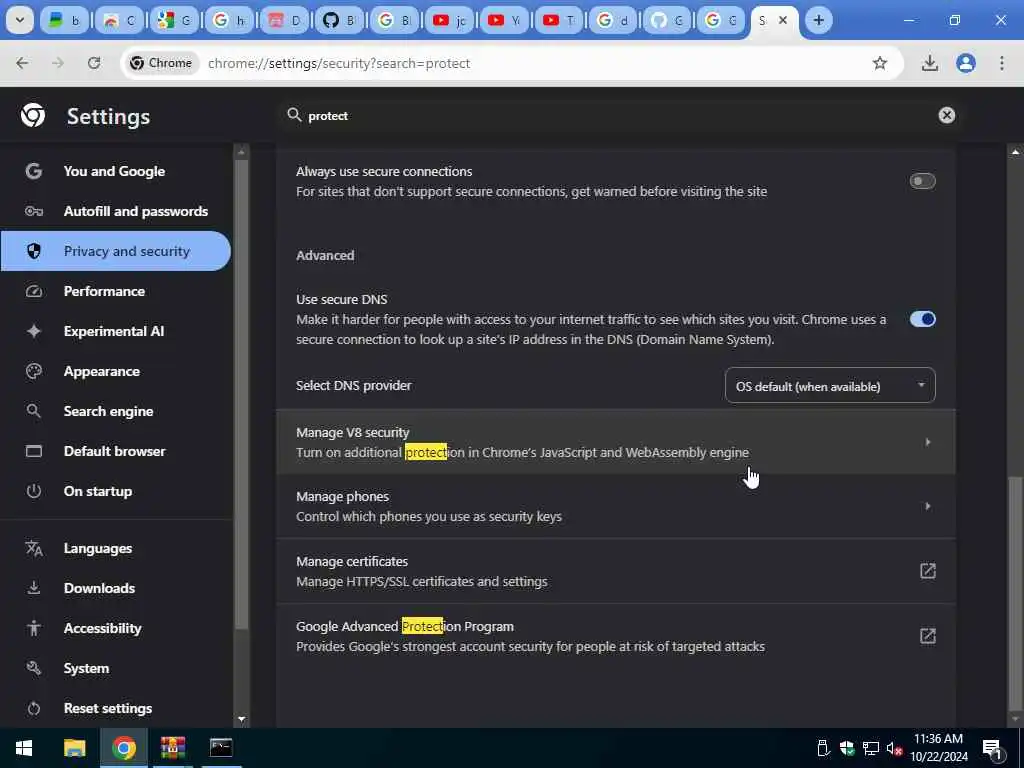Open a new tab with plus button
The image size is (1024, 768).
coord(818,20)
